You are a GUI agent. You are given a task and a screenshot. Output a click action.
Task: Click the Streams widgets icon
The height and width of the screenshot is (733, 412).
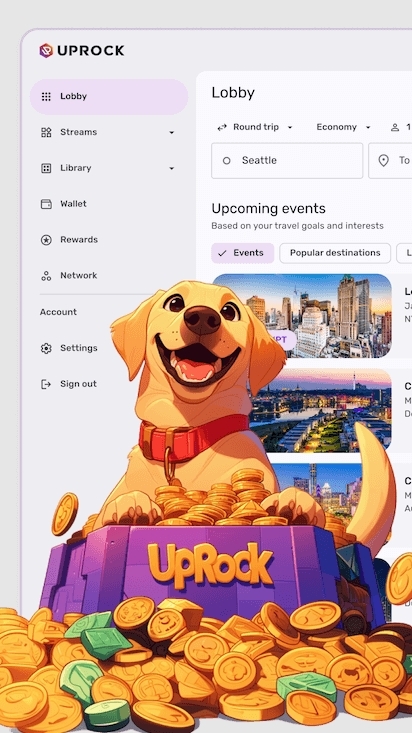(46, 132)
